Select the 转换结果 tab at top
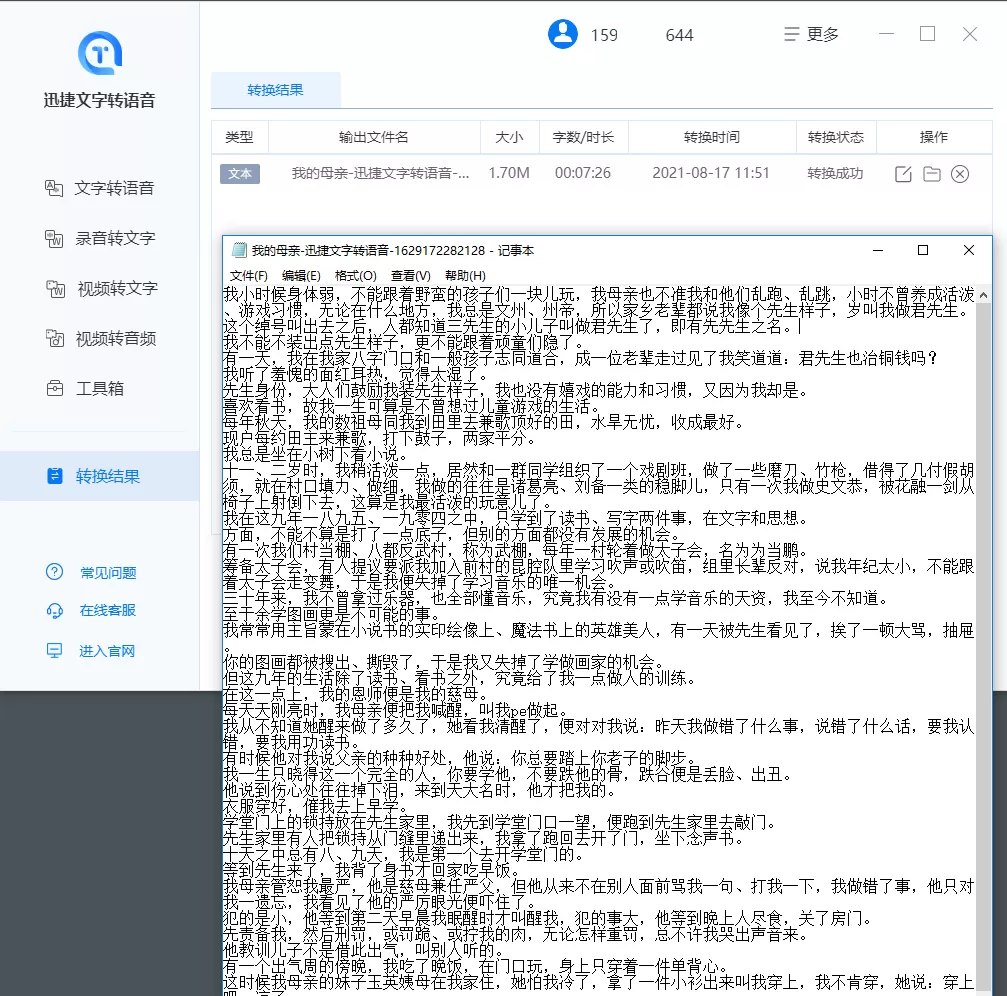1007x996 pixels. click(276, 90)
